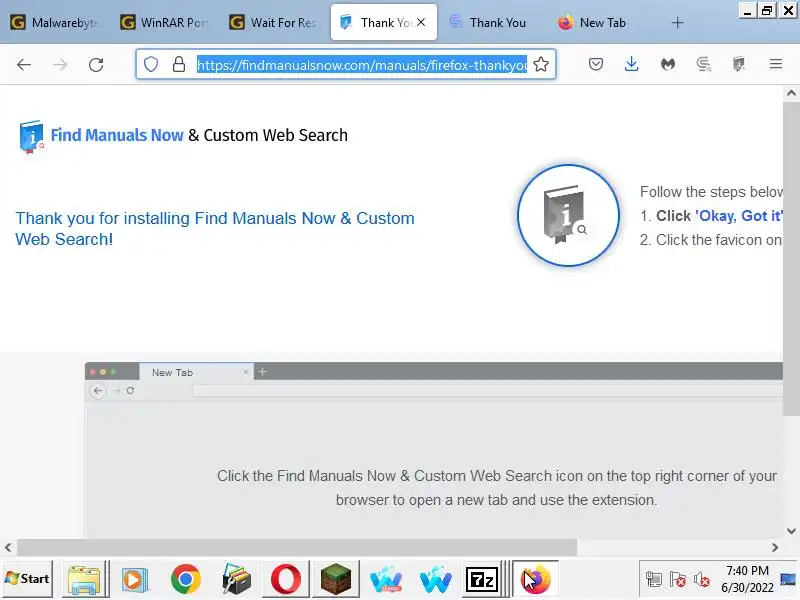Switch to the Wait For Res tab
This screenshot has height=600, width=800.
[274, 22]
